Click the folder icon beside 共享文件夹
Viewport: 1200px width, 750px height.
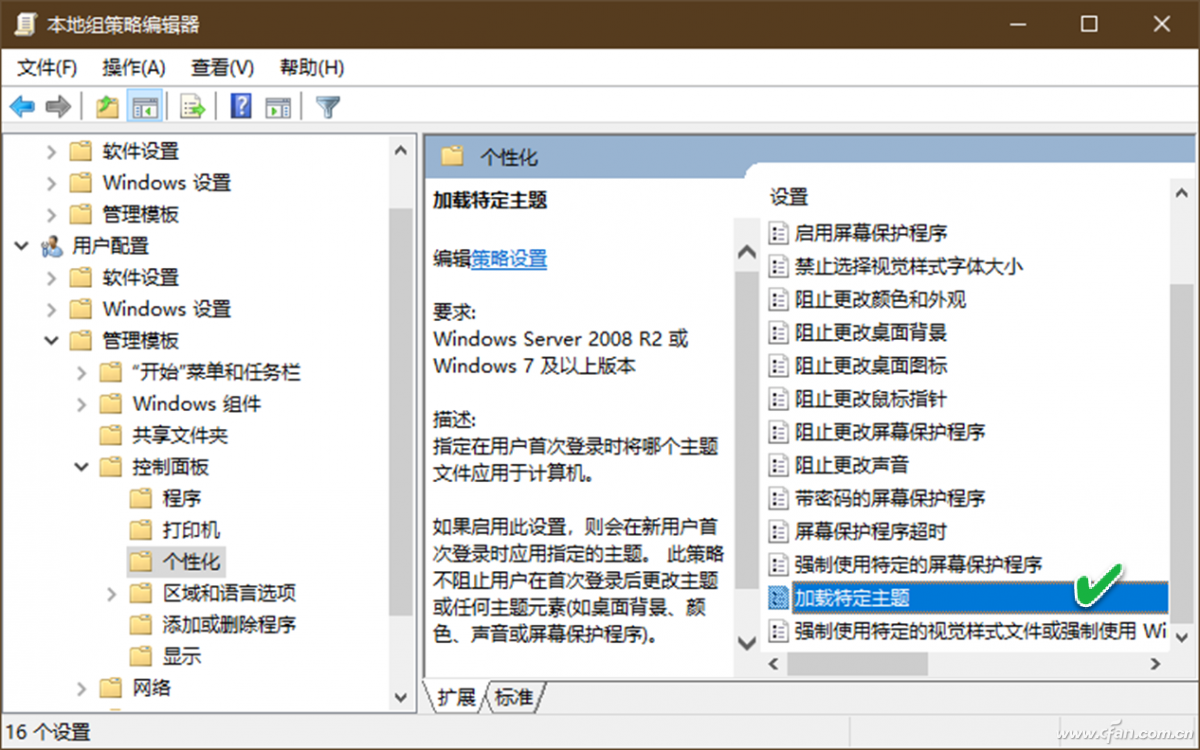tap(111, 435)
